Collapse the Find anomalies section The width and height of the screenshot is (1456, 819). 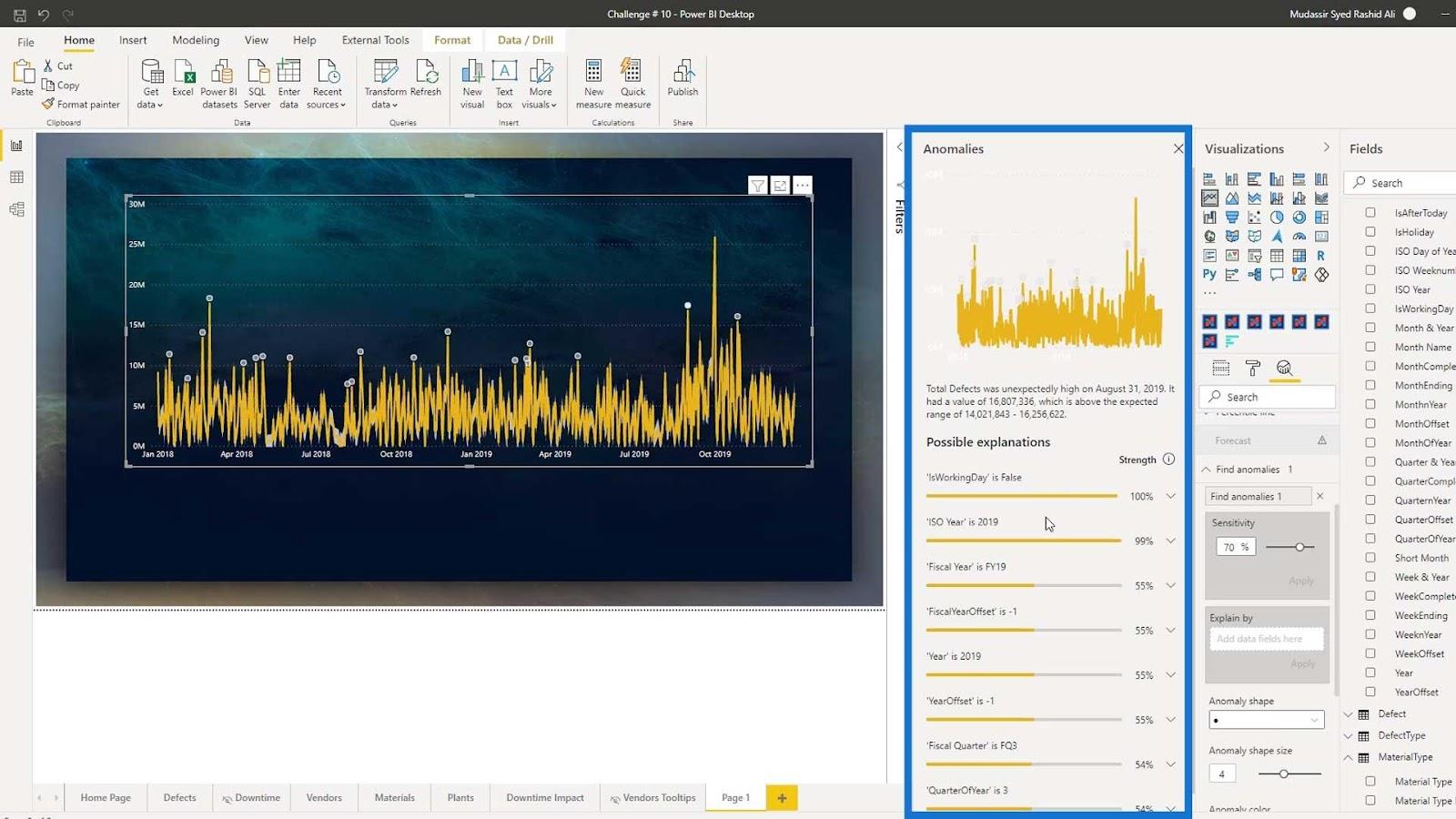[1207, 470]
